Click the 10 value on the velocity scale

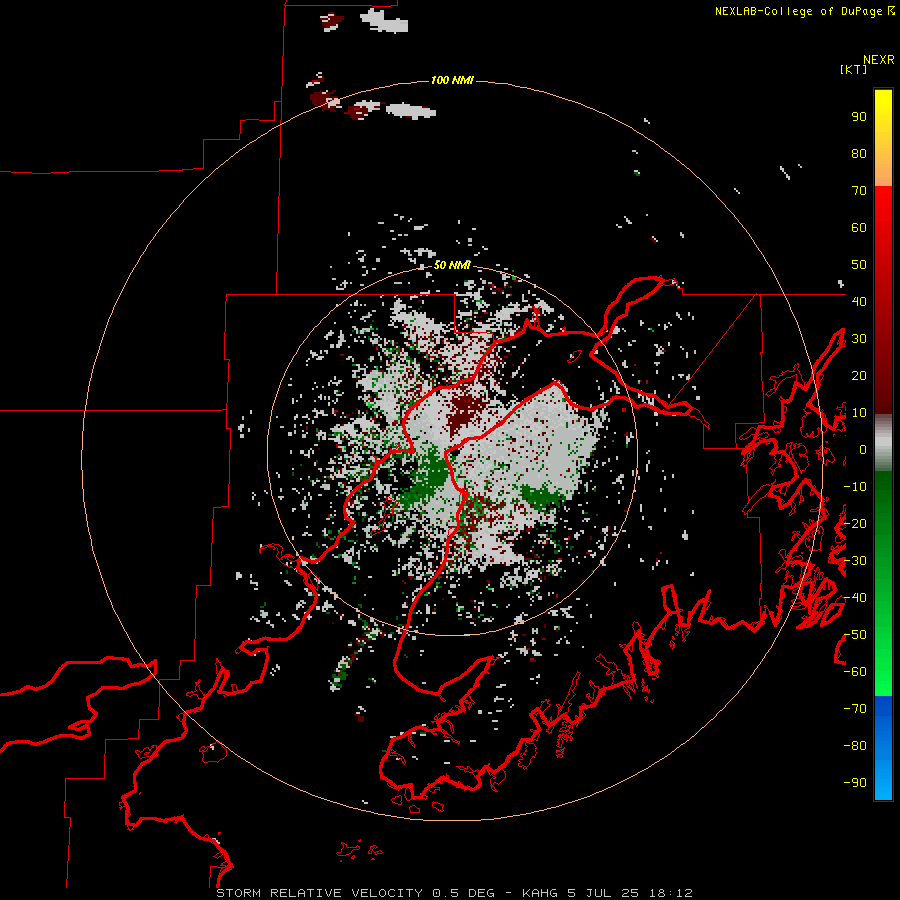point(859,413)
